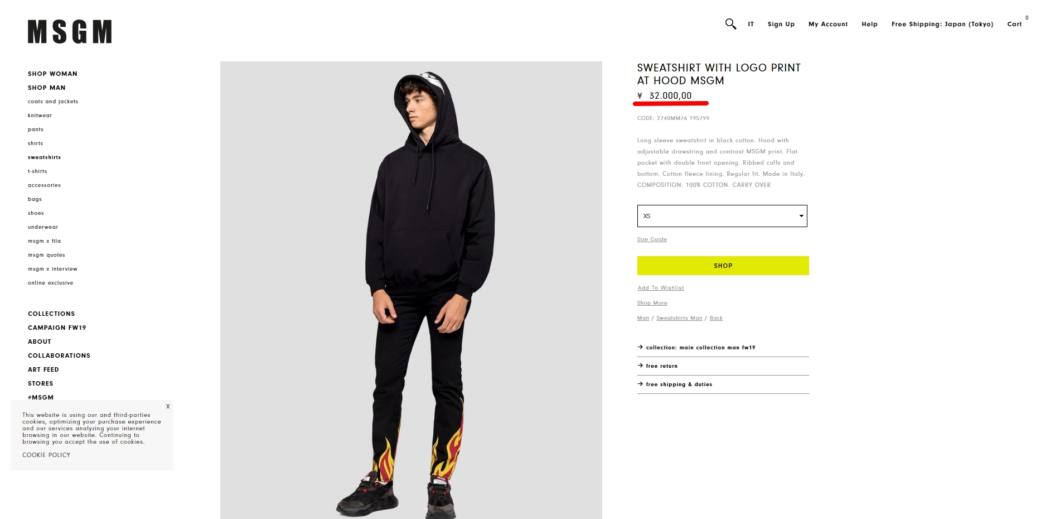Open Free Shipping: Japan (Tokyo) selector
1060x519 pixels.
(x=942, y=24)
